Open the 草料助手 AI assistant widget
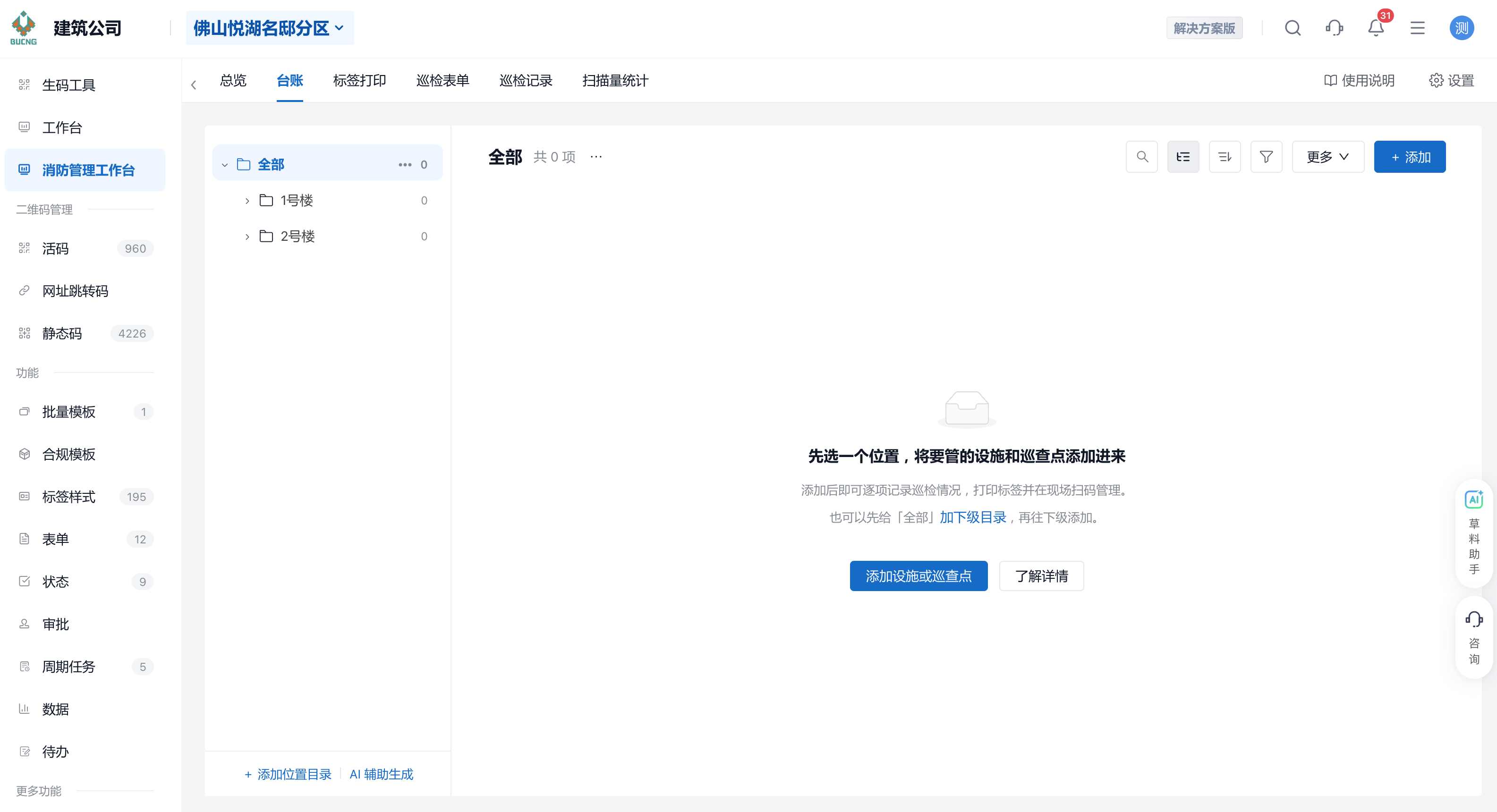Screen dimensions: 1497x812 tap(1474, 533)
